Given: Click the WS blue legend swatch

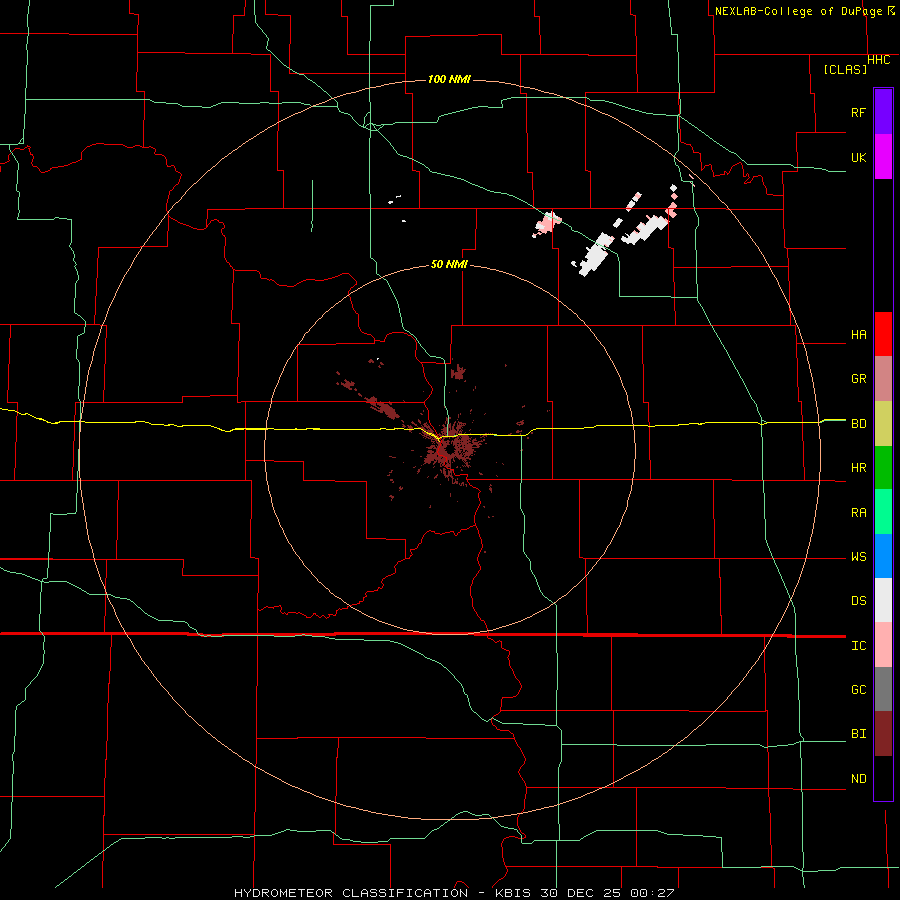Looking at the screenshot, I should point(883,556).
